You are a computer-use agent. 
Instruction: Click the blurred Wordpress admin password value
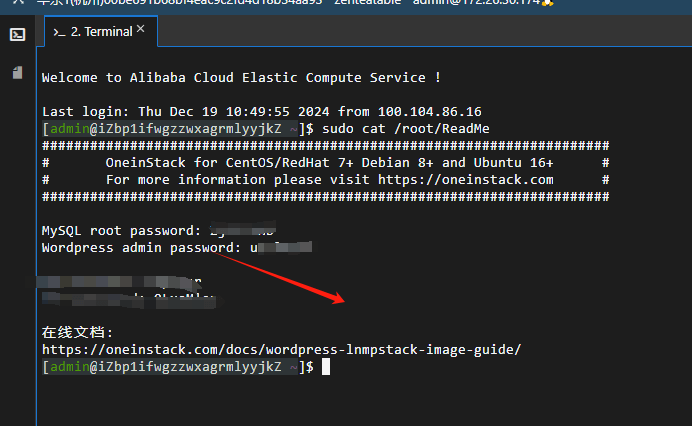coord(281,247)
